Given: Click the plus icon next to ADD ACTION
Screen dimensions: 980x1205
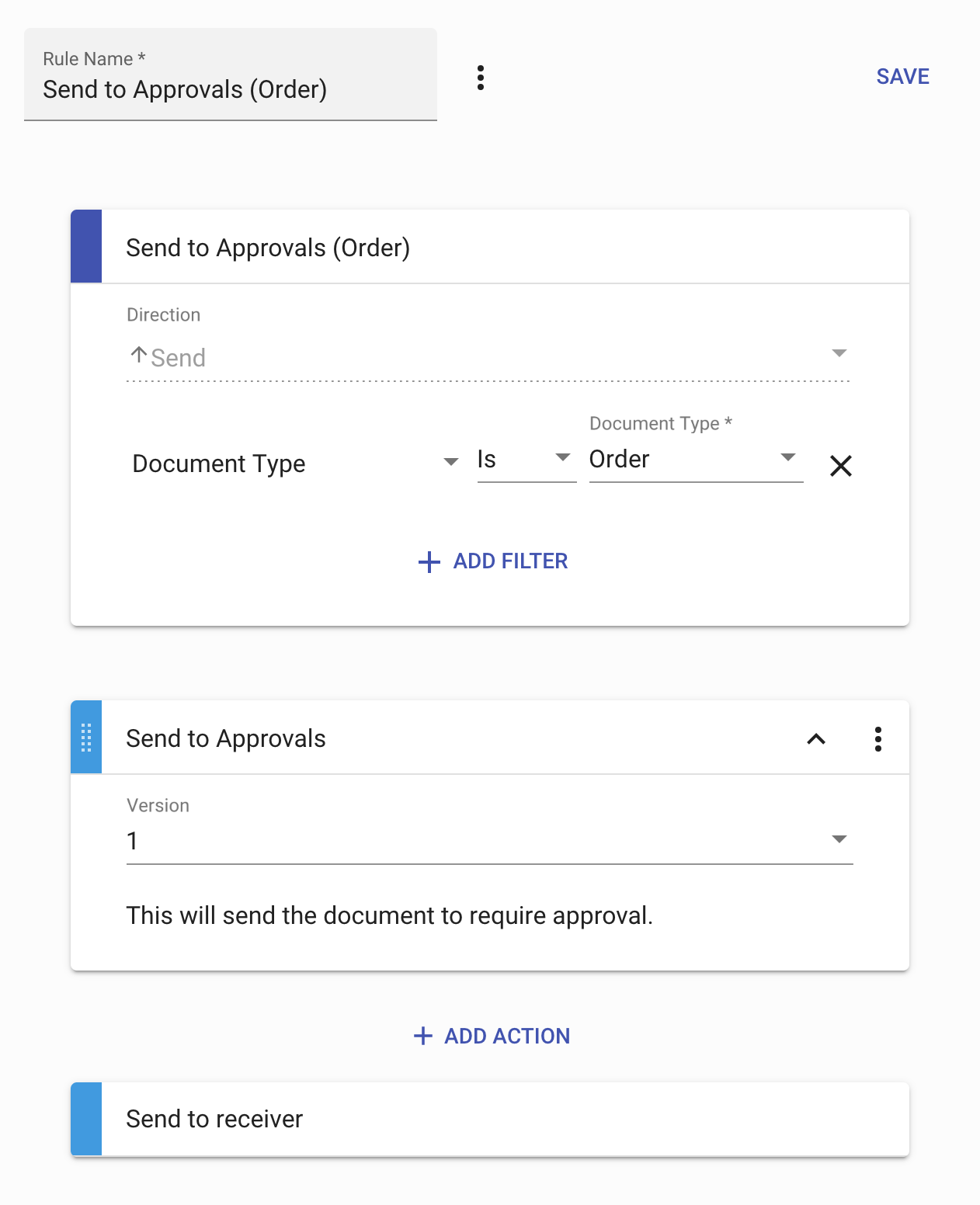Looking at the screenshot, I should [422, 1036].
